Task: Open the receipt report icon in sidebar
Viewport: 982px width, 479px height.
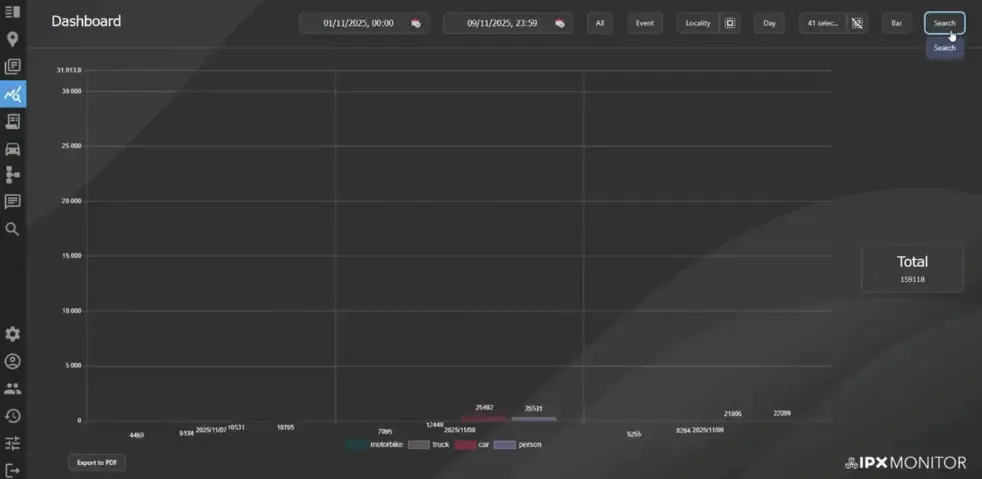Action: point(13,121)
